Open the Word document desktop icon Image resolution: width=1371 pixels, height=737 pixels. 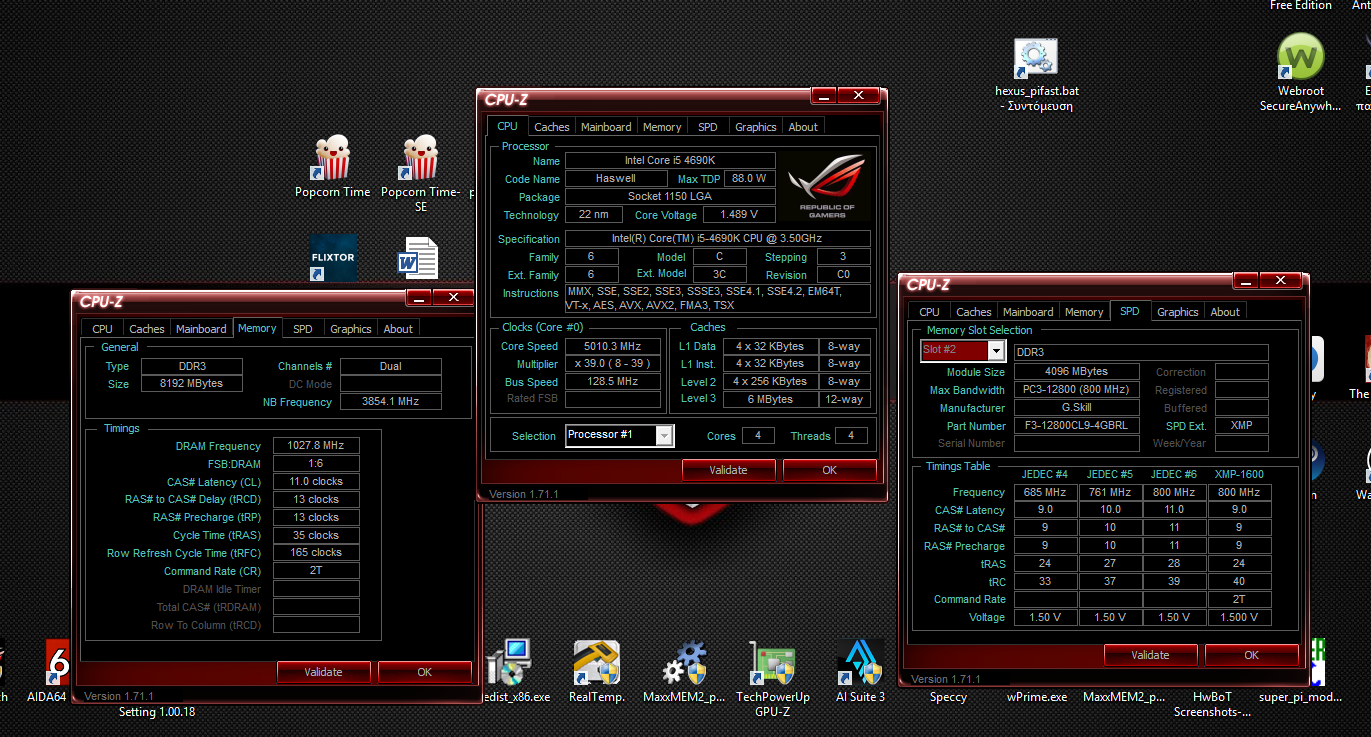pyautogui.click(x=418, y=258)
